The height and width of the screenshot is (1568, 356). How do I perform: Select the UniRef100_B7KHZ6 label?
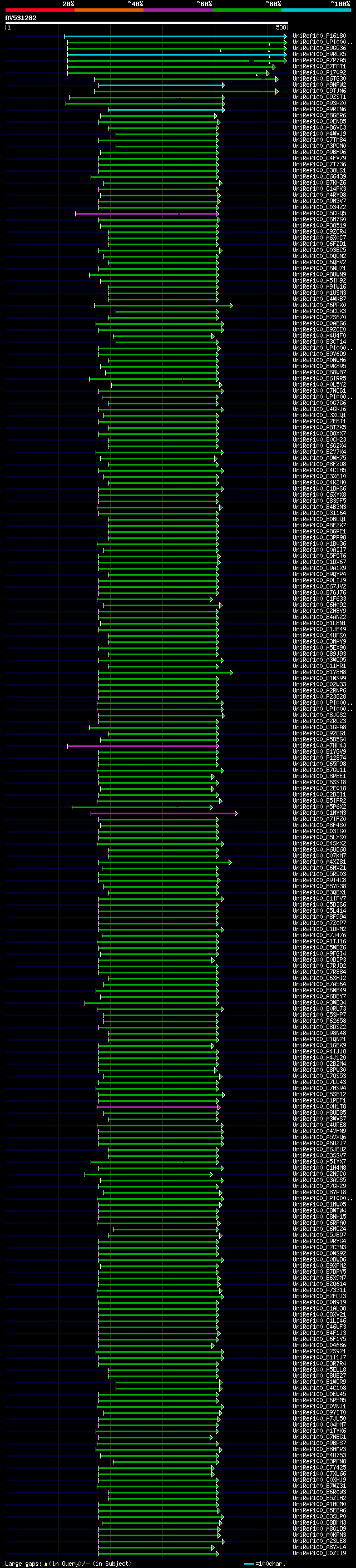[x=319, y=183]
